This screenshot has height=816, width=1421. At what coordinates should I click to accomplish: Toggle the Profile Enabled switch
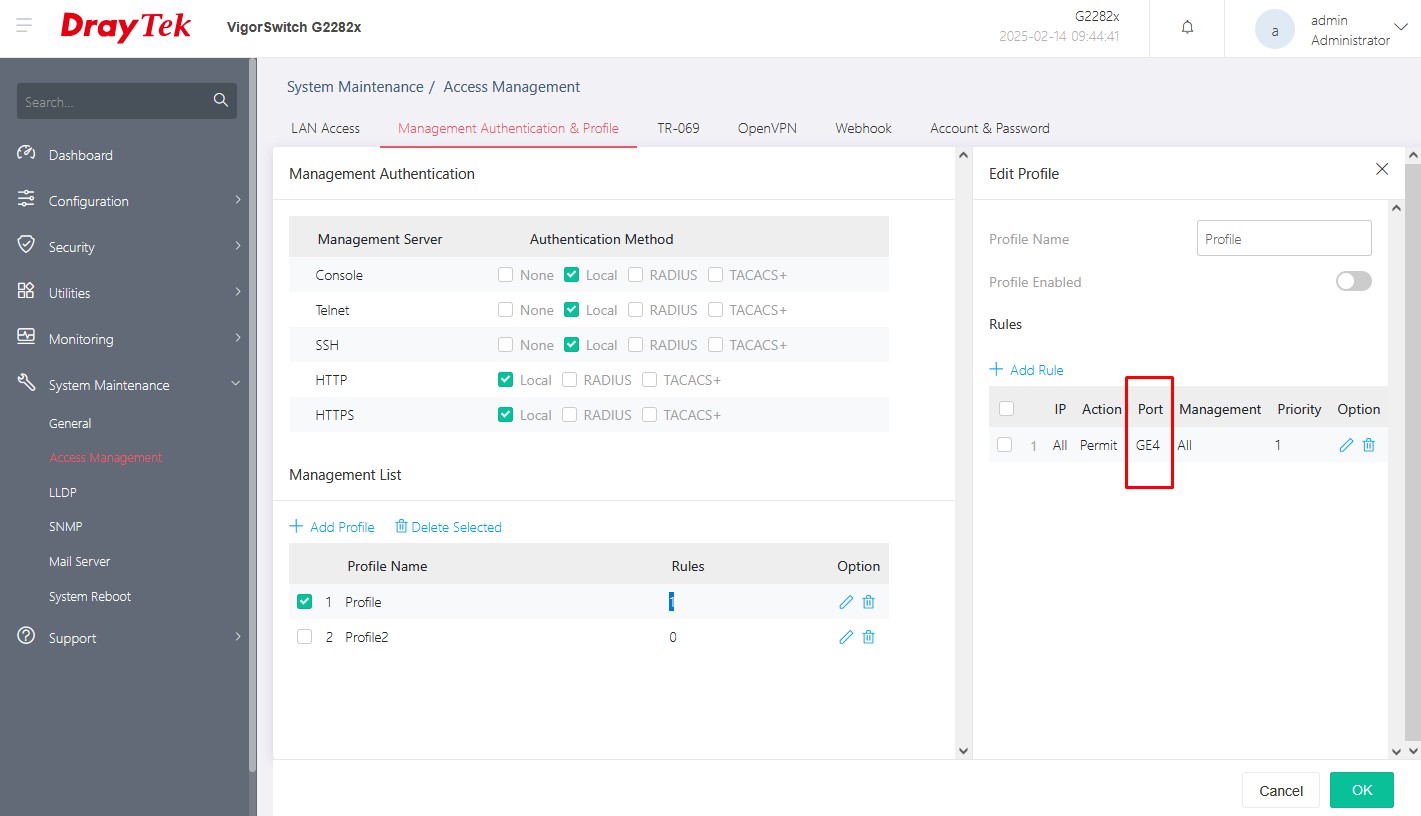click(1353, 282)
